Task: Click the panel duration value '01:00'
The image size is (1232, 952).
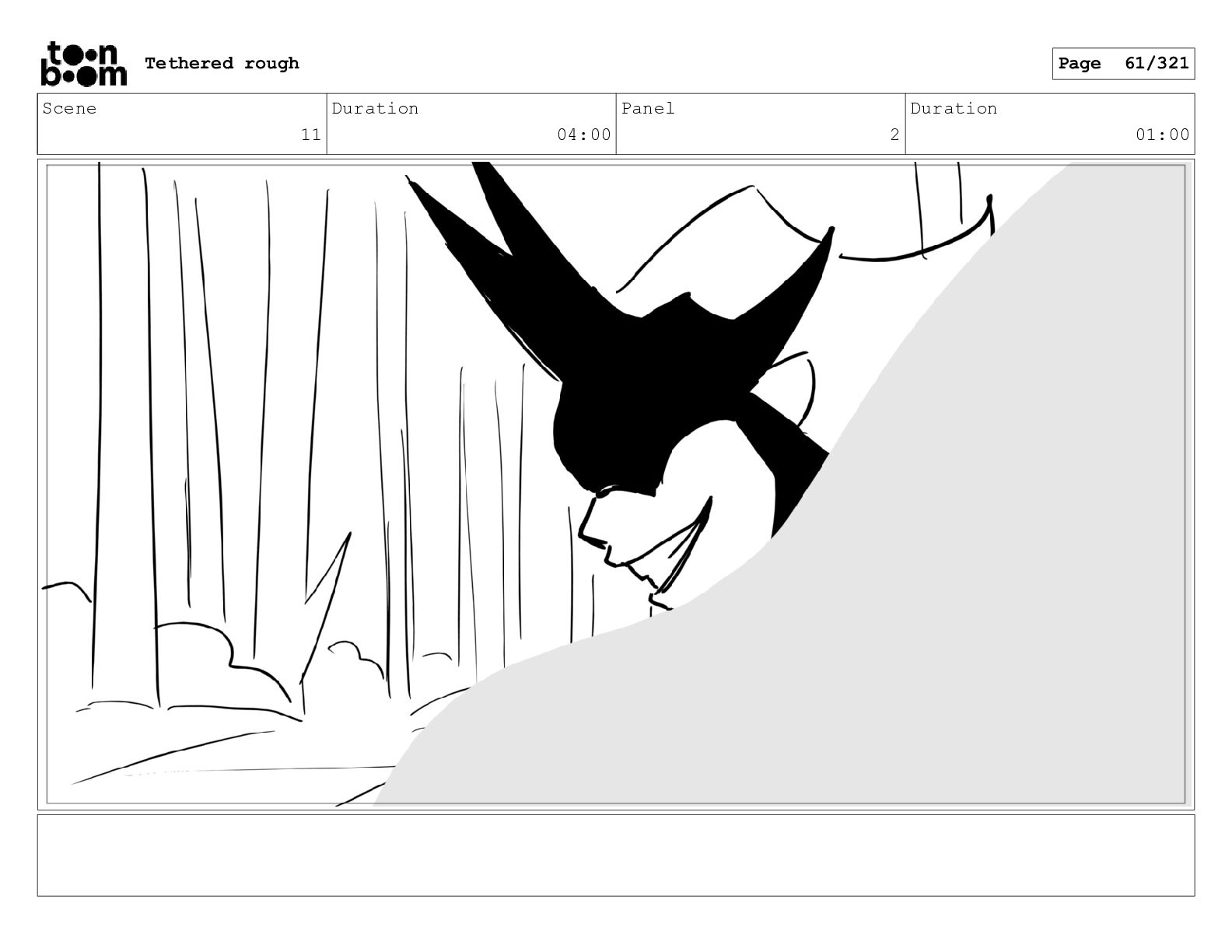Action: 1163,135
